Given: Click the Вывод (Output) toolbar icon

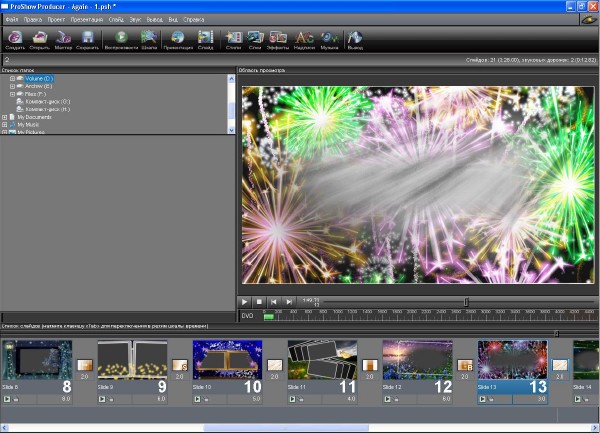Looking at the screenshot, I should (x=354, y=39).
